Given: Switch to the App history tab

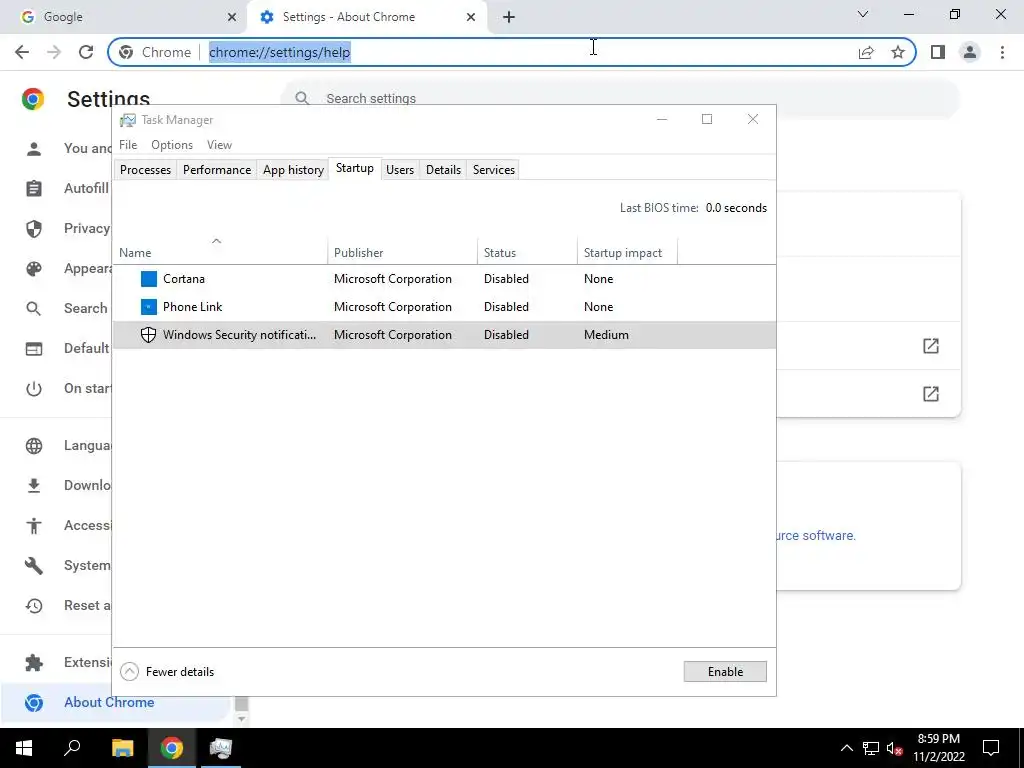Looking at the screenshot, I should pyautogui.click(x=293, y=170).
